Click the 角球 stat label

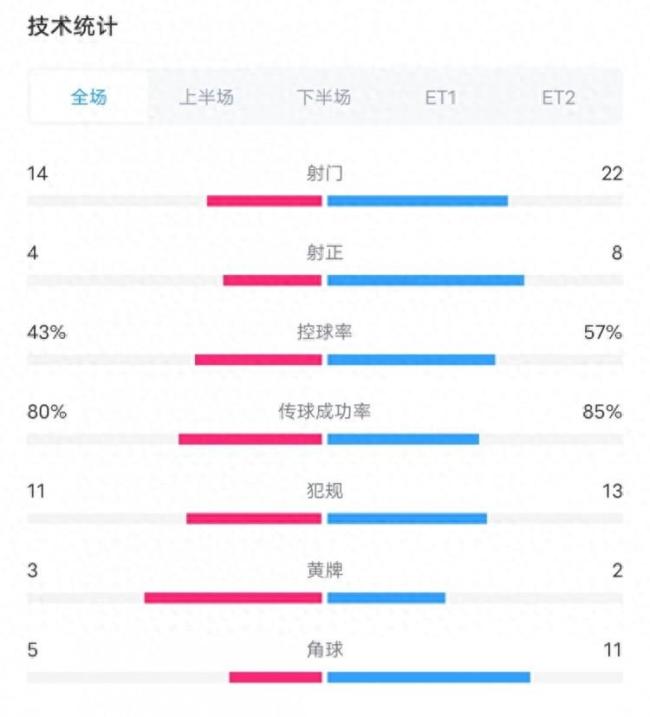325,649
